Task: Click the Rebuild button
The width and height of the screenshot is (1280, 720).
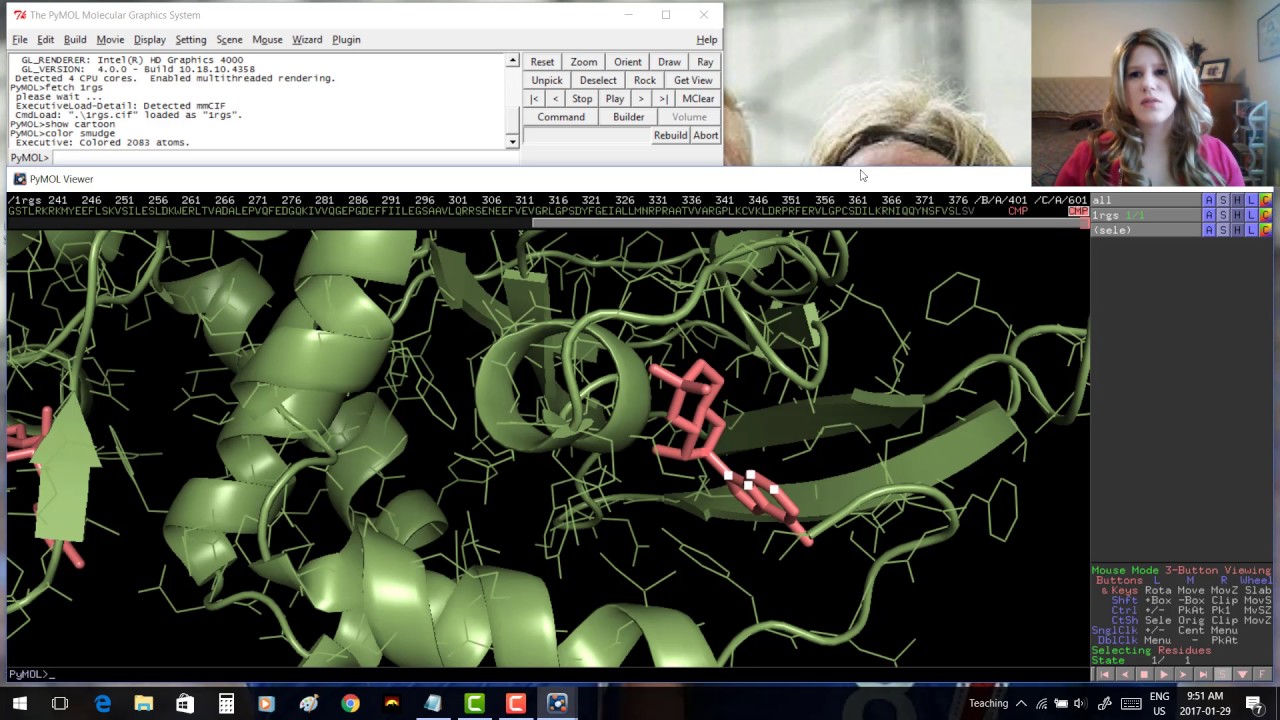Action: (670, 136)
